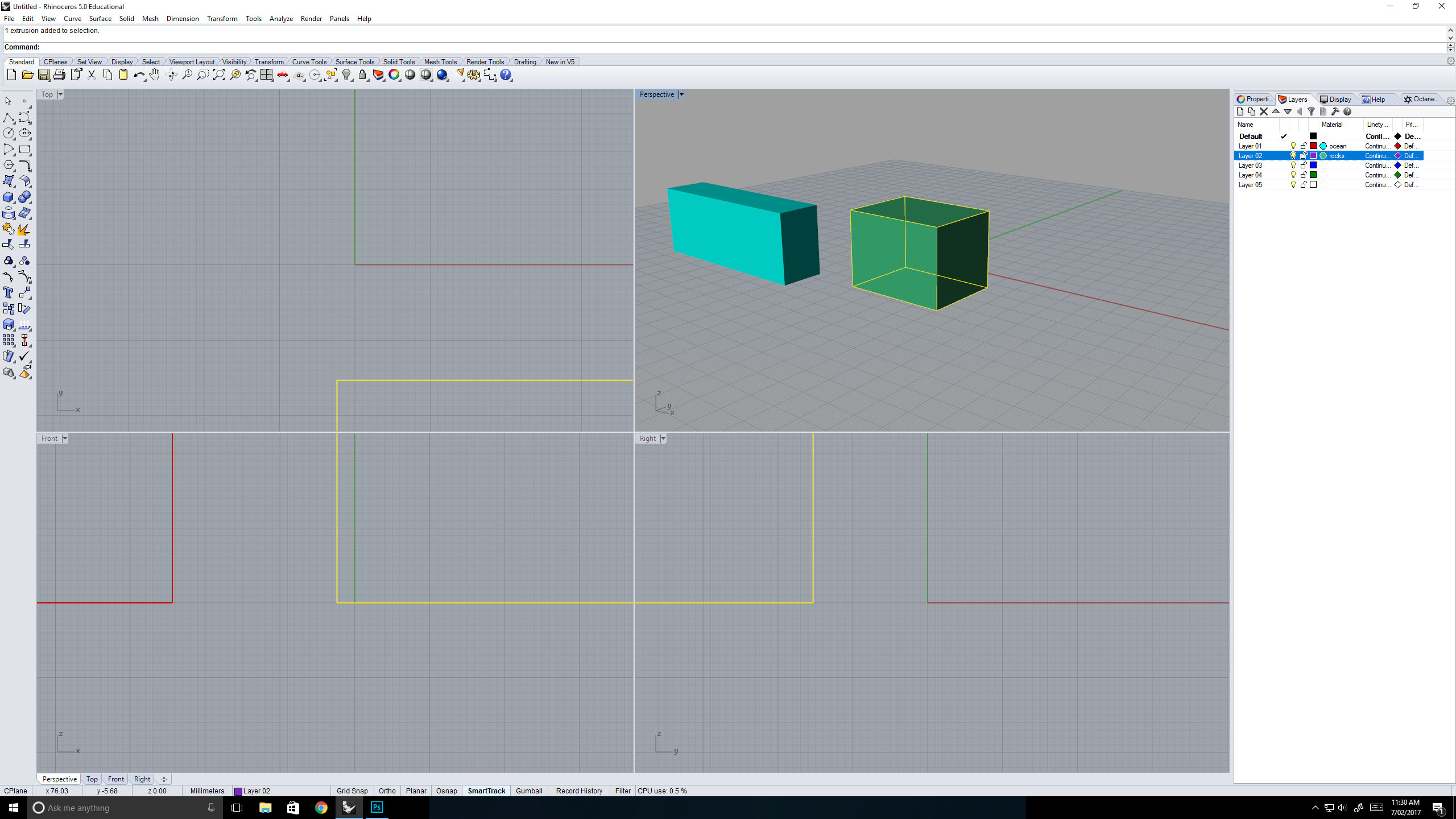Click the four-viewport layout icon

pos(266,75)
